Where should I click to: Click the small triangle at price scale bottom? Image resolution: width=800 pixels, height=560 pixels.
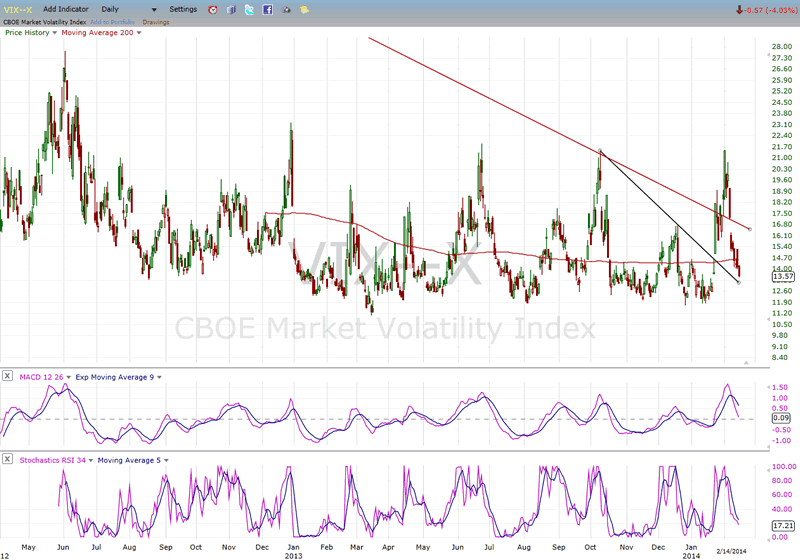pos(746,363)
